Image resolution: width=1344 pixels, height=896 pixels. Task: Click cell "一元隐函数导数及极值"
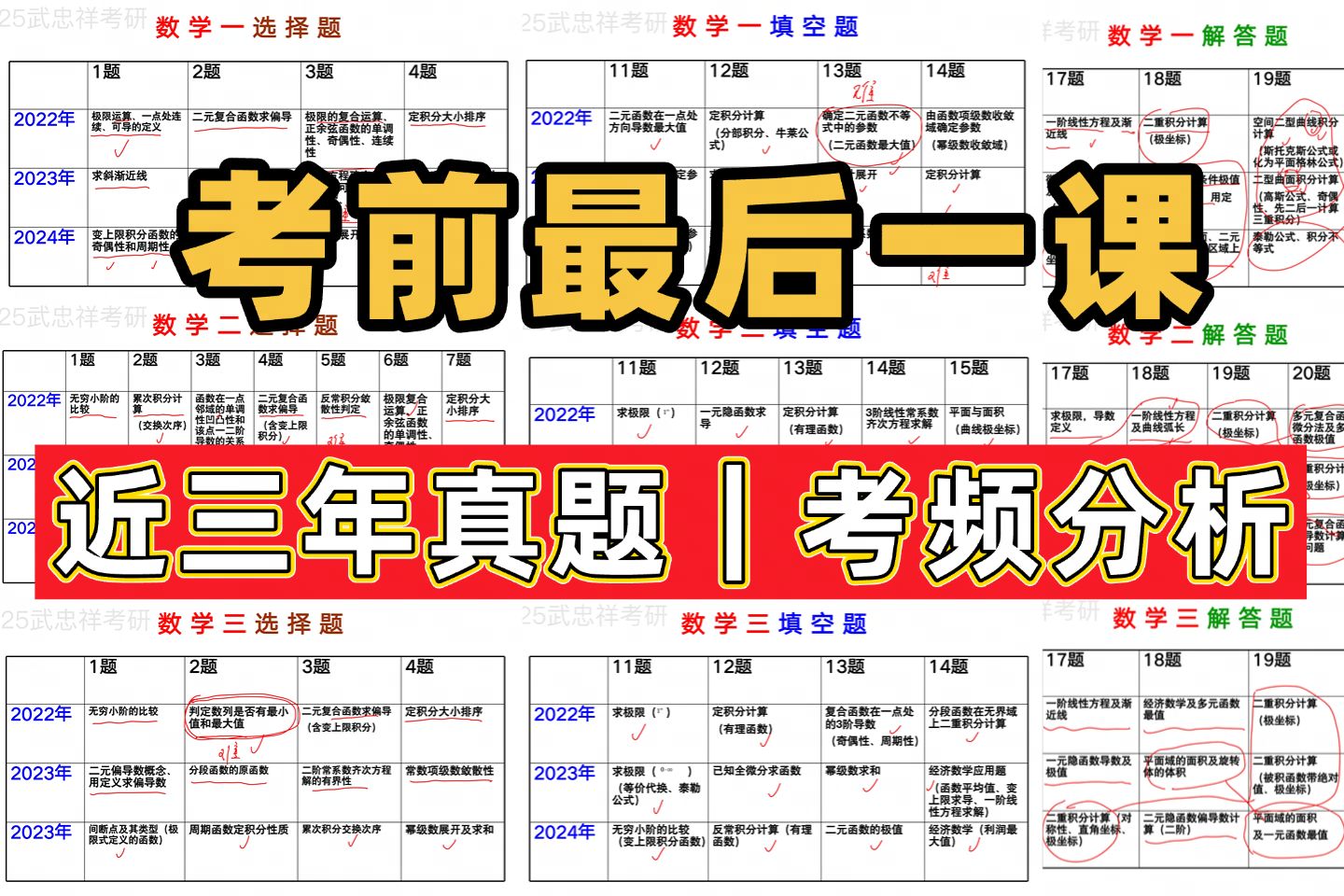pos(1088,766)
